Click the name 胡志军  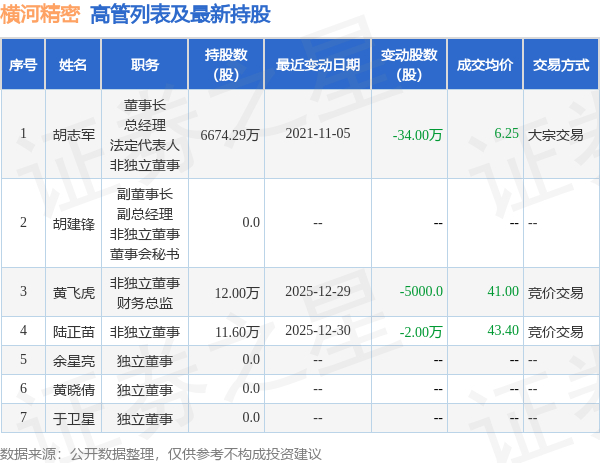click(x=73, y=135)
